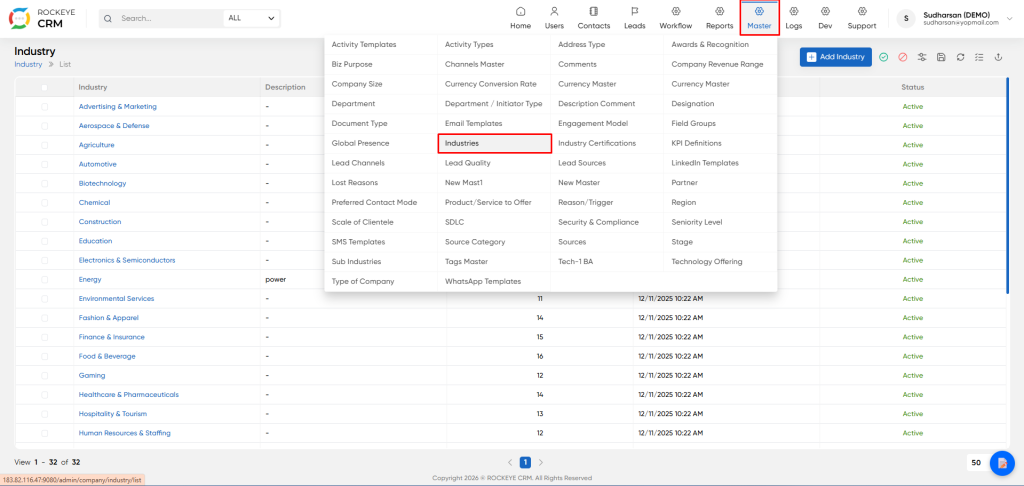This screenshot has width=1024, height=486.
Task: Select Security & Compliance menu entry
Action: coord(598,222)
